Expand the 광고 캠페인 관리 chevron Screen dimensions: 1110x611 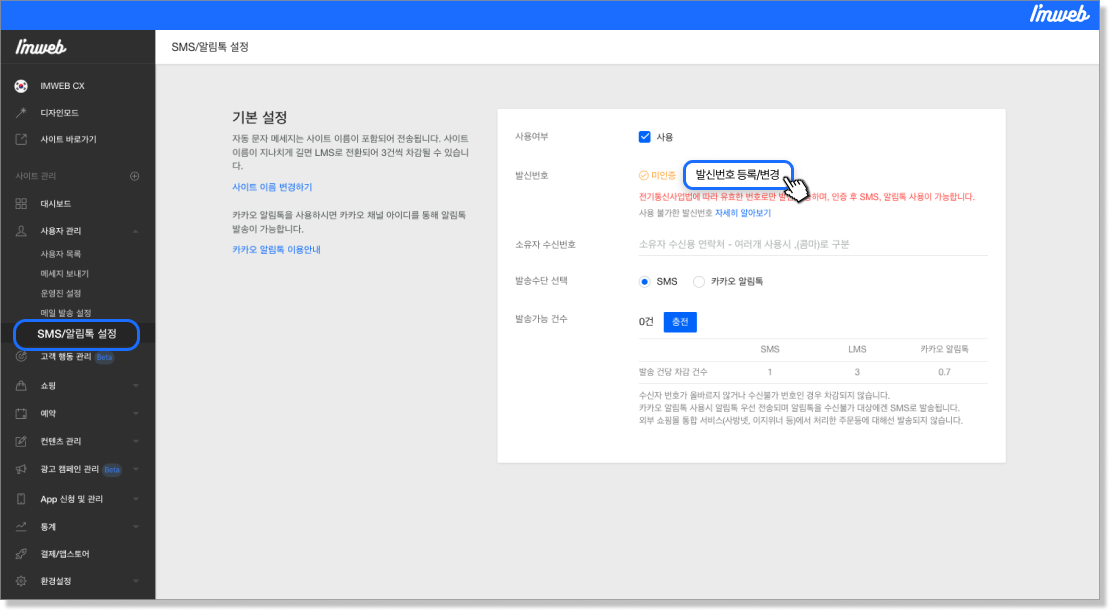click(135, 469)
